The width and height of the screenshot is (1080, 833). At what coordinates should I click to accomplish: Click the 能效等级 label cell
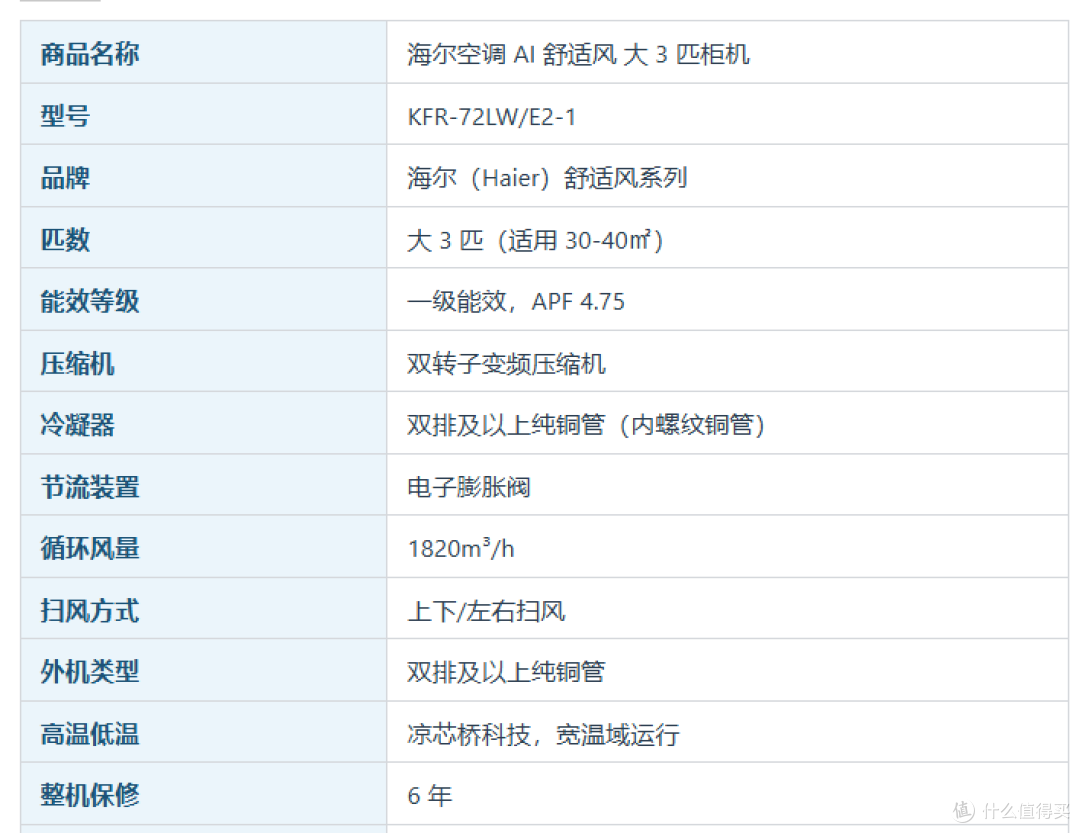[203, 300]
